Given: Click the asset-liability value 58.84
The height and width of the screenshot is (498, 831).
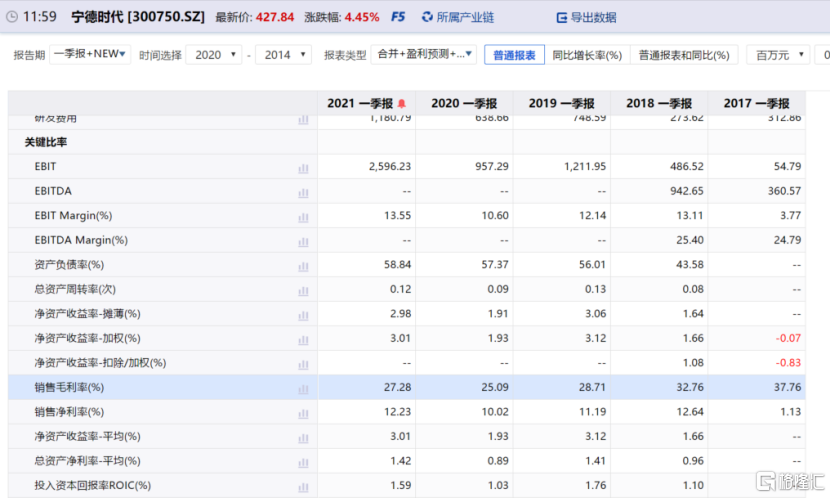Looking at the screenshot, I should (397, 264).
